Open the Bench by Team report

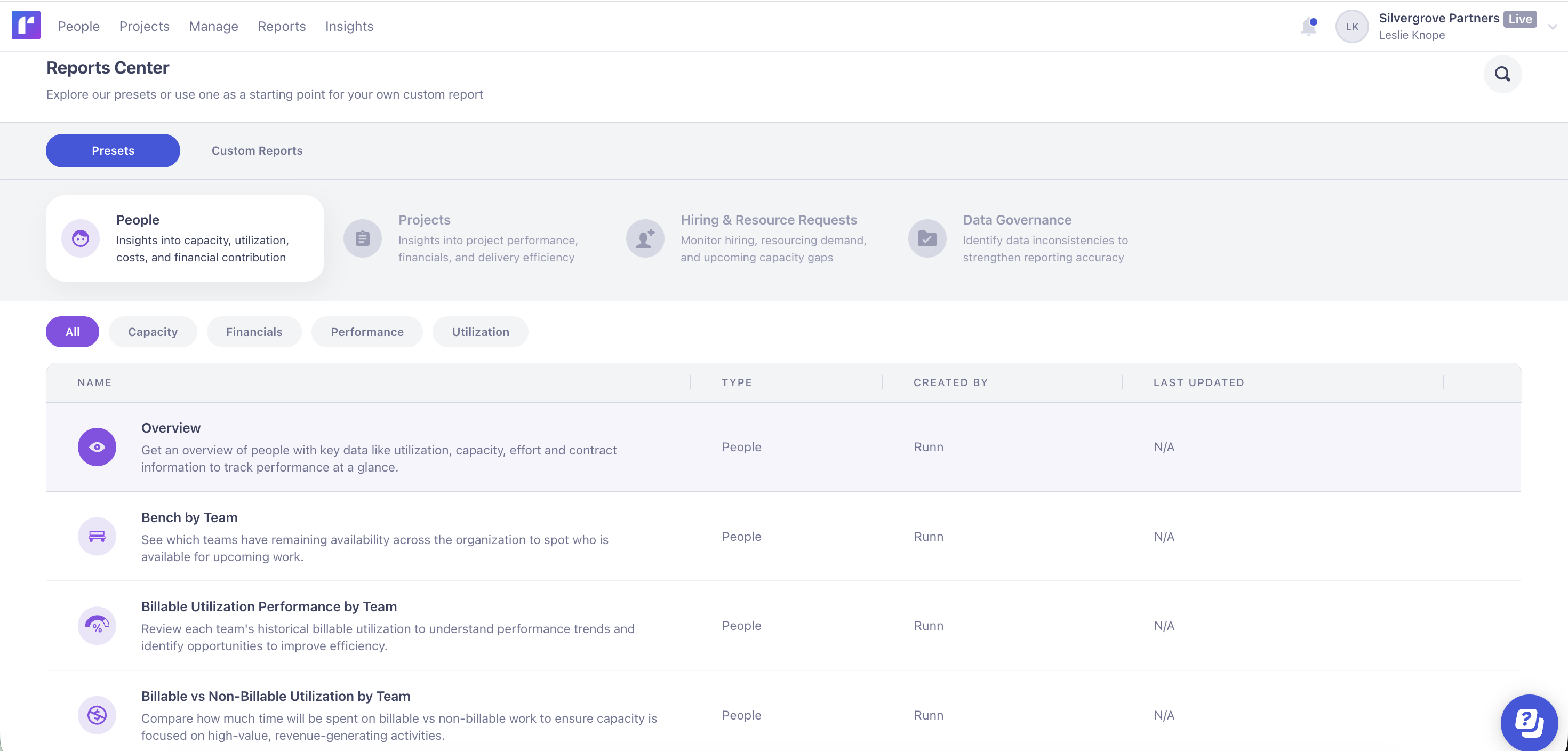click(189, 517)
